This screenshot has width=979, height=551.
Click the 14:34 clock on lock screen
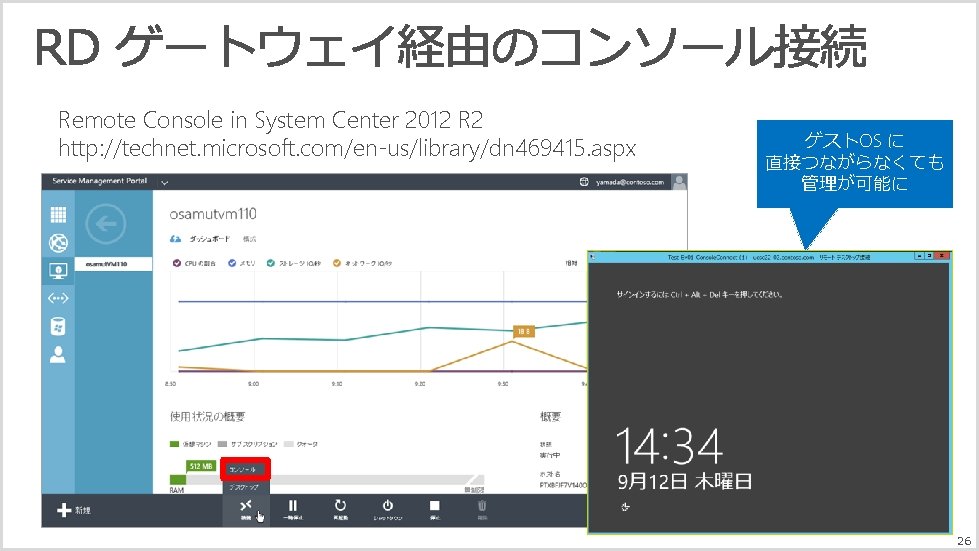coord(669,446)
